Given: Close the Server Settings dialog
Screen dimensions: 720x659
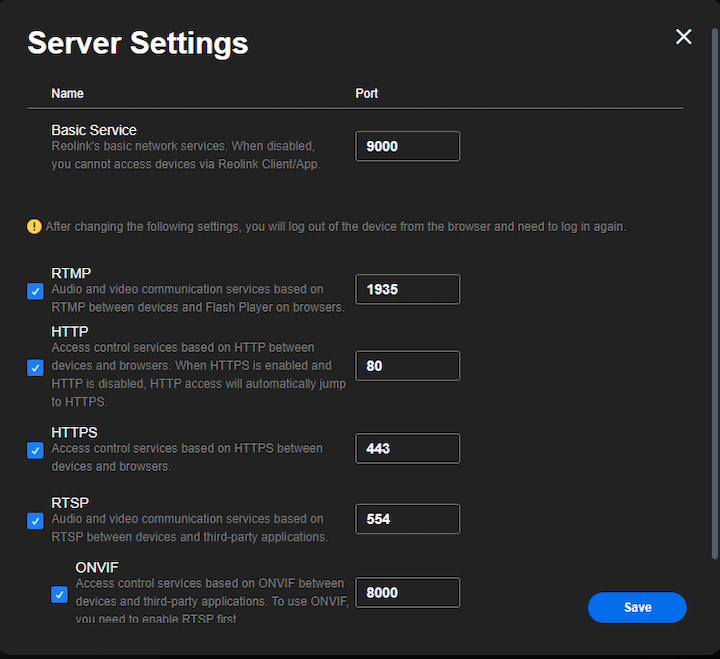Looking at the screenshot, I should click(683, 37).
